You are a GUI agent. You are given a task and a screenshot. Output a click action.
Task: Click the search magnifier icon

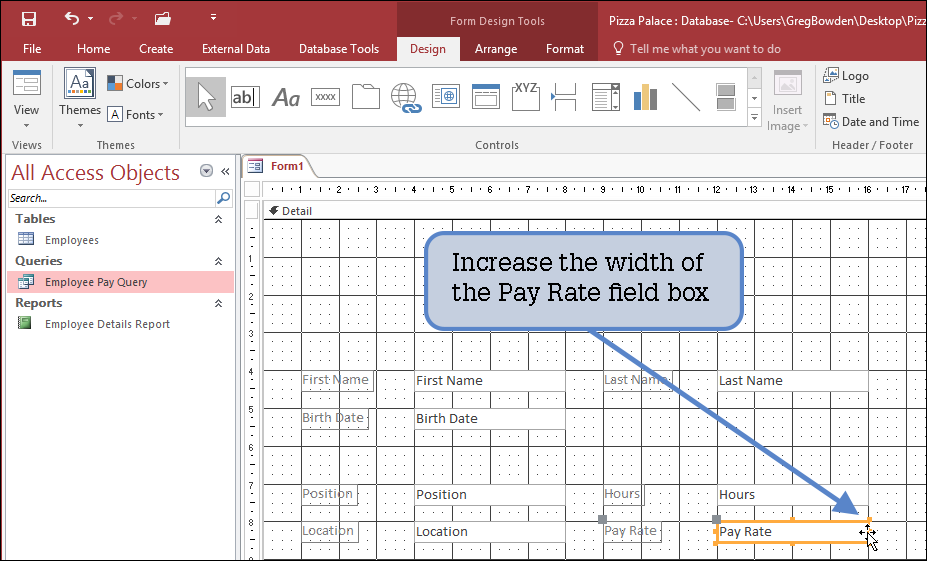click(223, 198)
